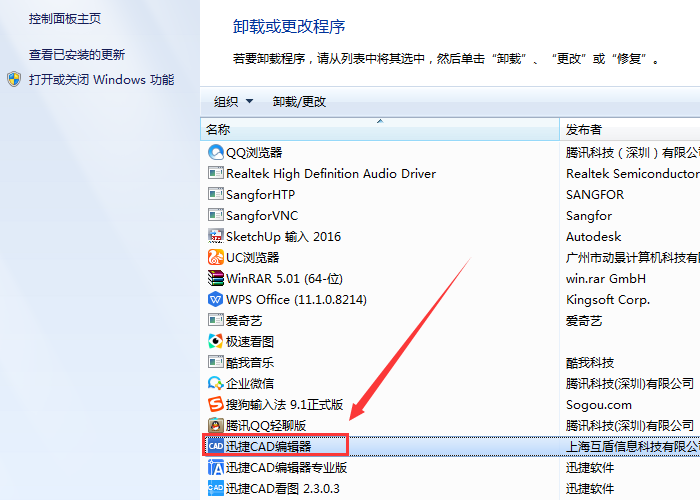Select Realtek High Definition Audio Driver entry
This screenshot has height=500, width=700.
(331, 174)
